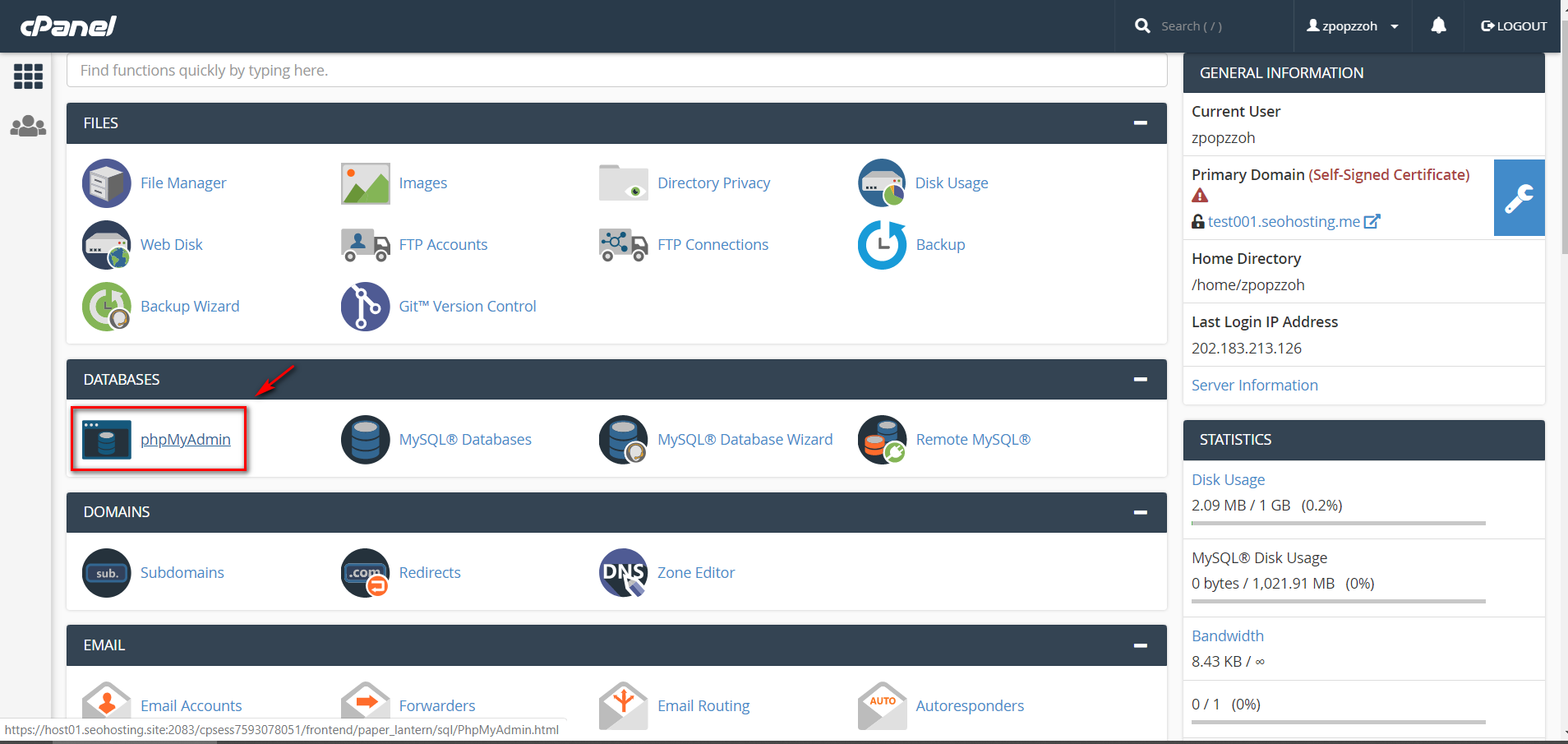
Task: Open the test001.seohosting.me domain link
Action: pyautogui.click(x=1284, y=221)
